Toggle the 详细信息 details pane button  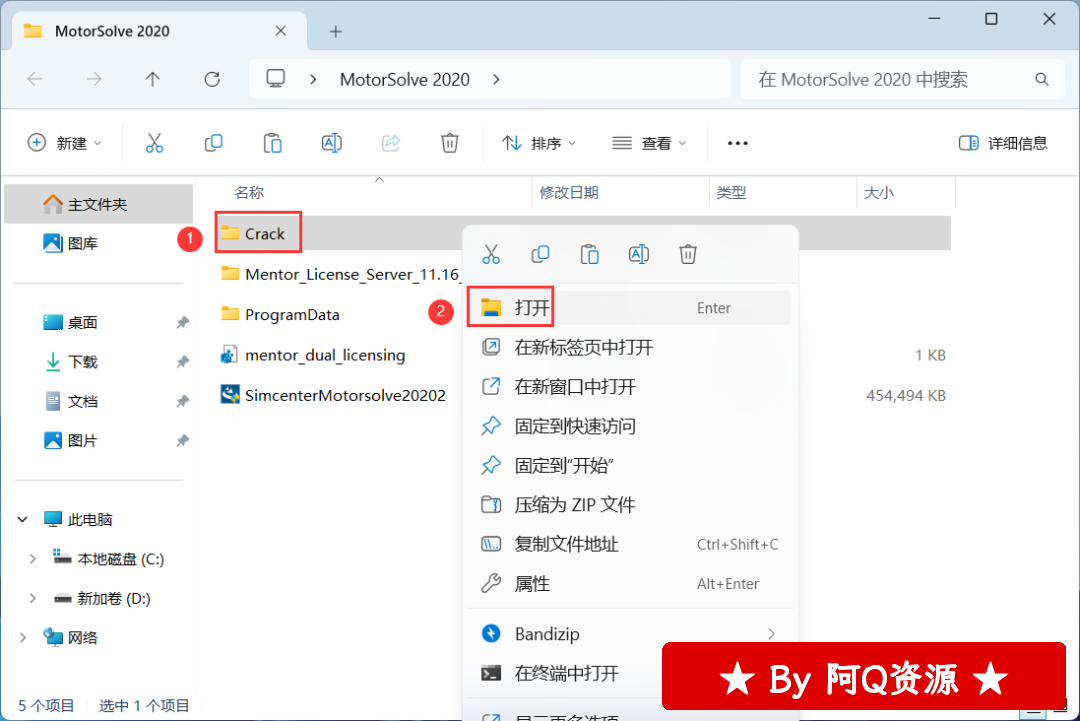(1004, 143)
